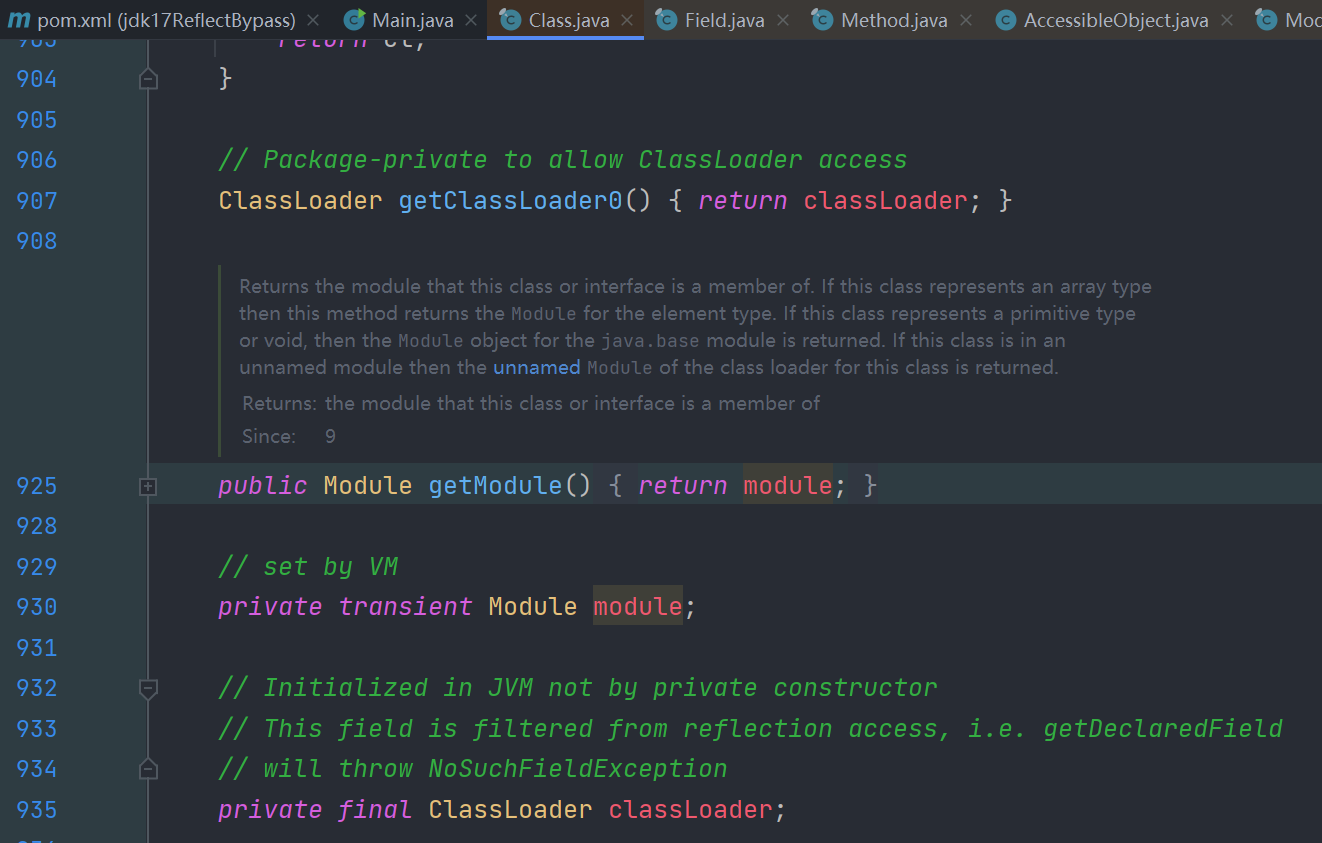Screen dimensions: 1322x843
Task: Click line number 907 in the gutter
Action: (37, 201)
